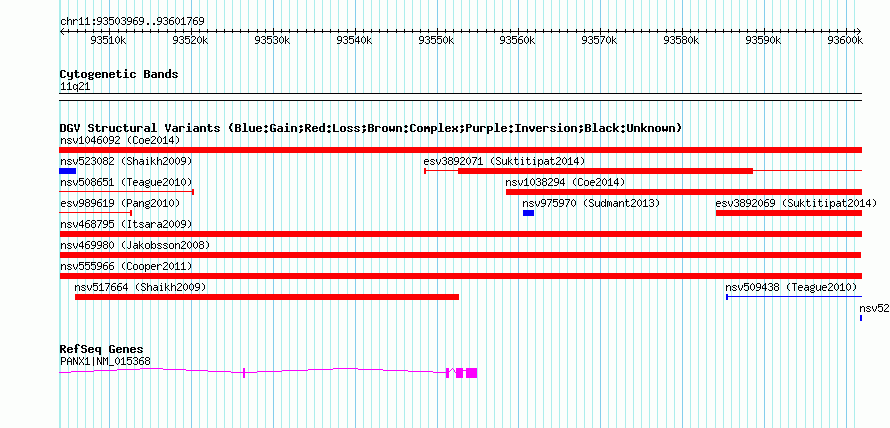Click the blue gain bar under nsv523082
The height and width of the screenshot is (428, 890).
pos(68,171)
